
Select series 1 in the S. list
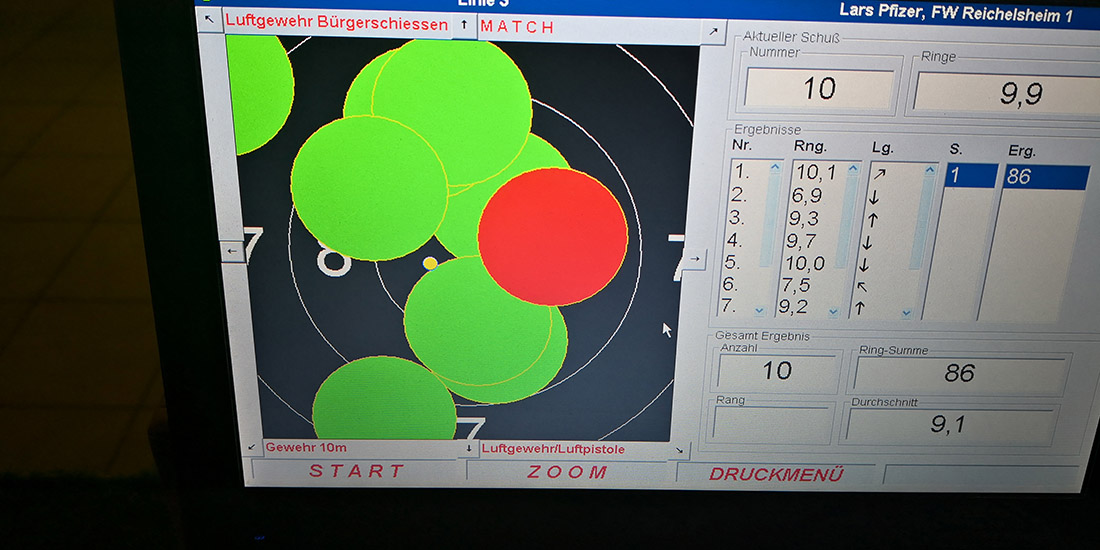click(x=970, y=177)
